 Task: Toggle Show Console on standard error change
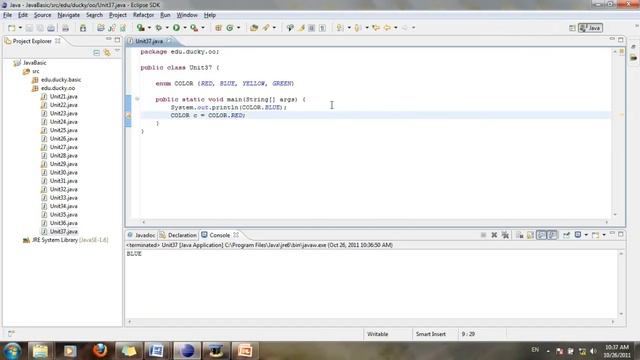click(552, 235)
